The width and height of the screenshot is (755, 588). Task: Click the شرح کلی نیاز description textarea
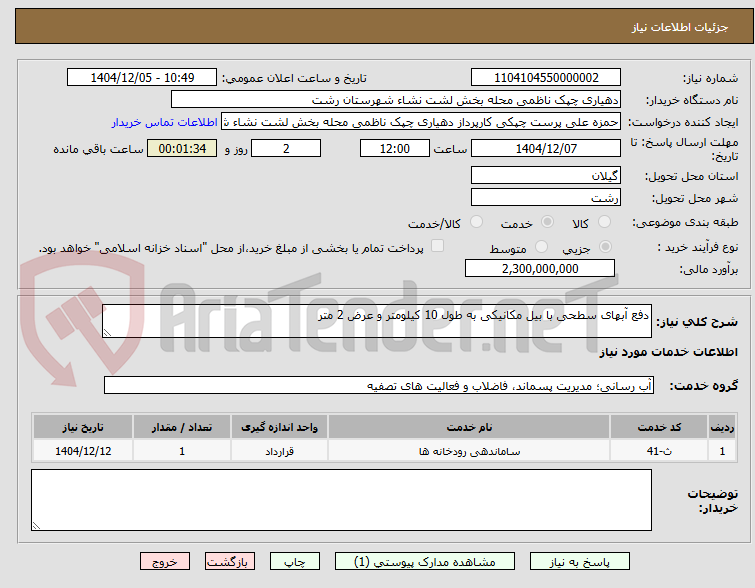pos(377,321)
